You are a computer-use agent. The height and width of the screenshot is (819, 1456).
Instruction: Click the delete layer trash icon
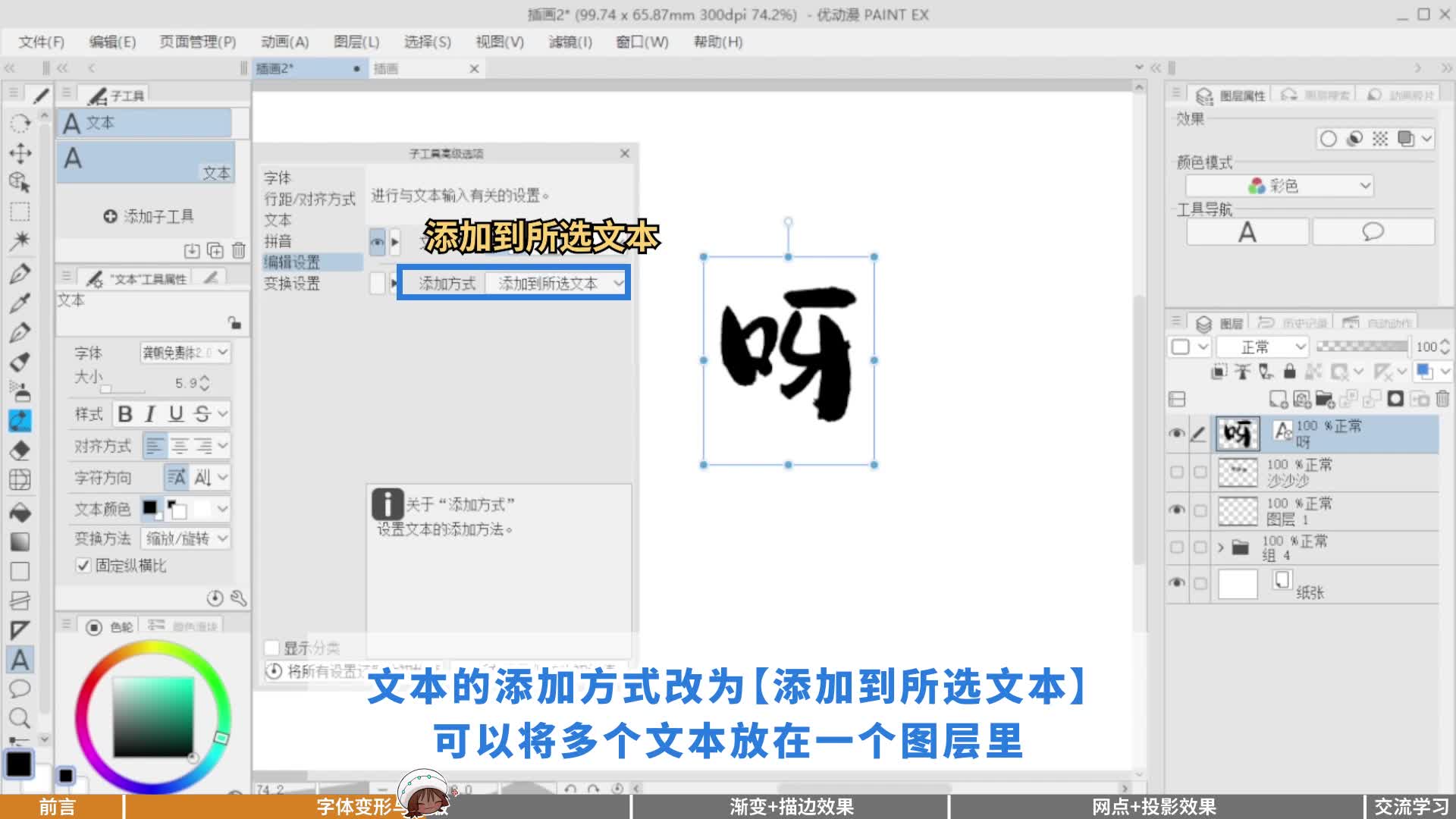click(1442, 398)
